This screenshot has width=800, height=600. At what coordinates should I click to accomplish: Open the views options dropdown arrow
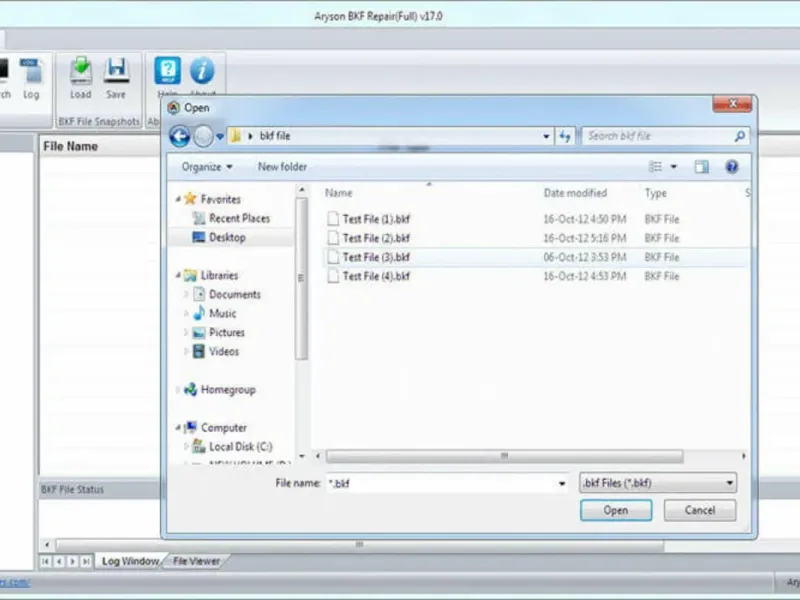pyautogui.click(x=673, y=167)
